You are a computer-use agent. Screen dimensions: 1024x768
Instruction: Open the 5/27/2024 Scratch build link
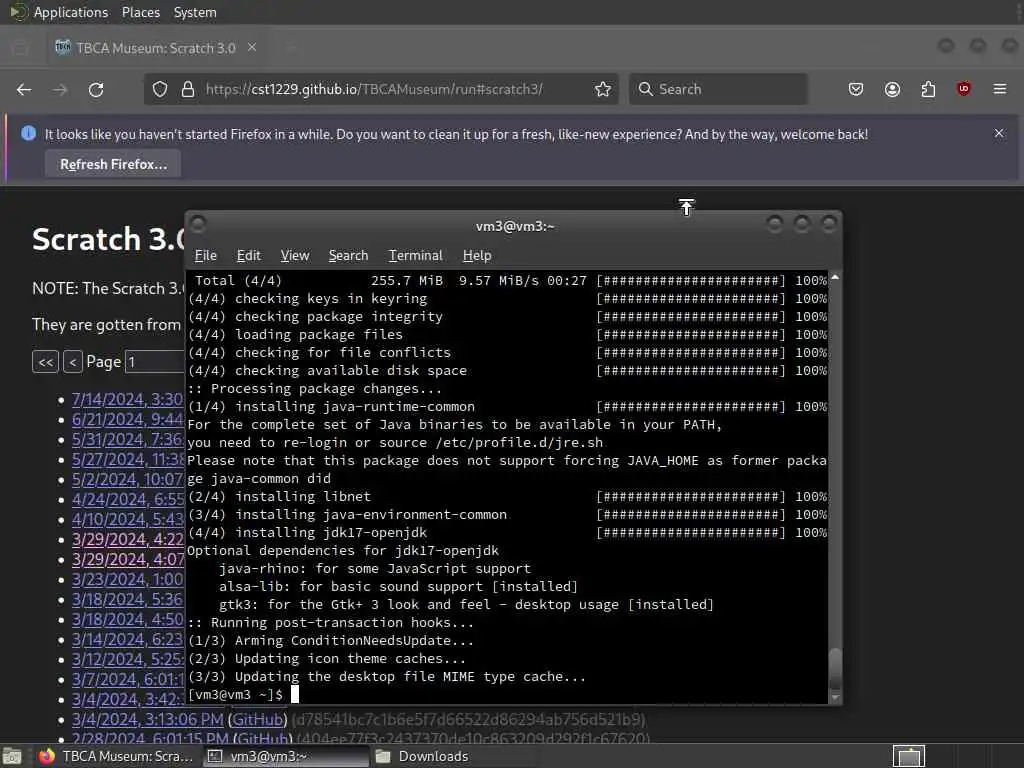[128, 460]
